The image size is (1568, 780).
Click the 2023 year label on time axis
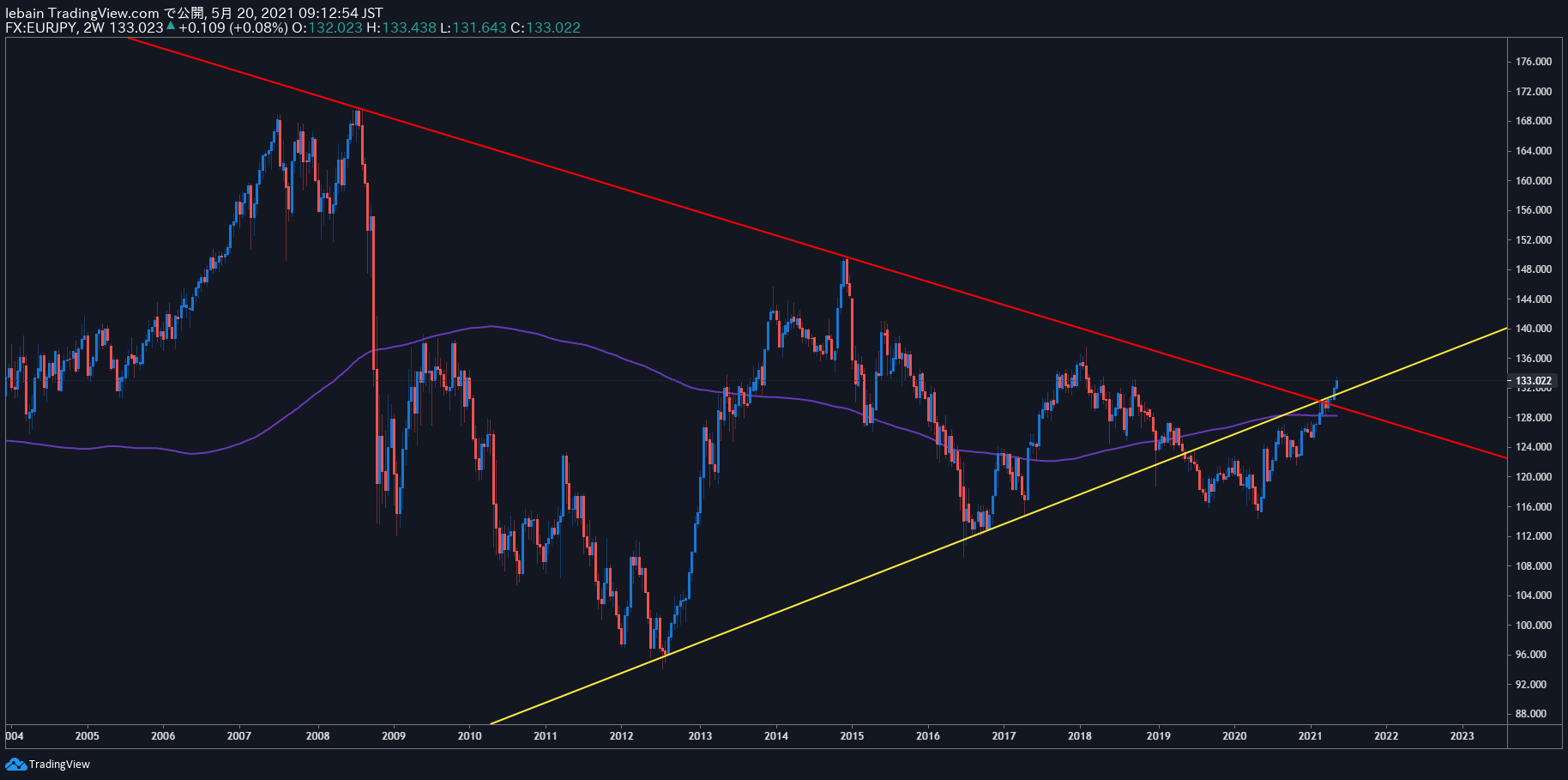1462,736
